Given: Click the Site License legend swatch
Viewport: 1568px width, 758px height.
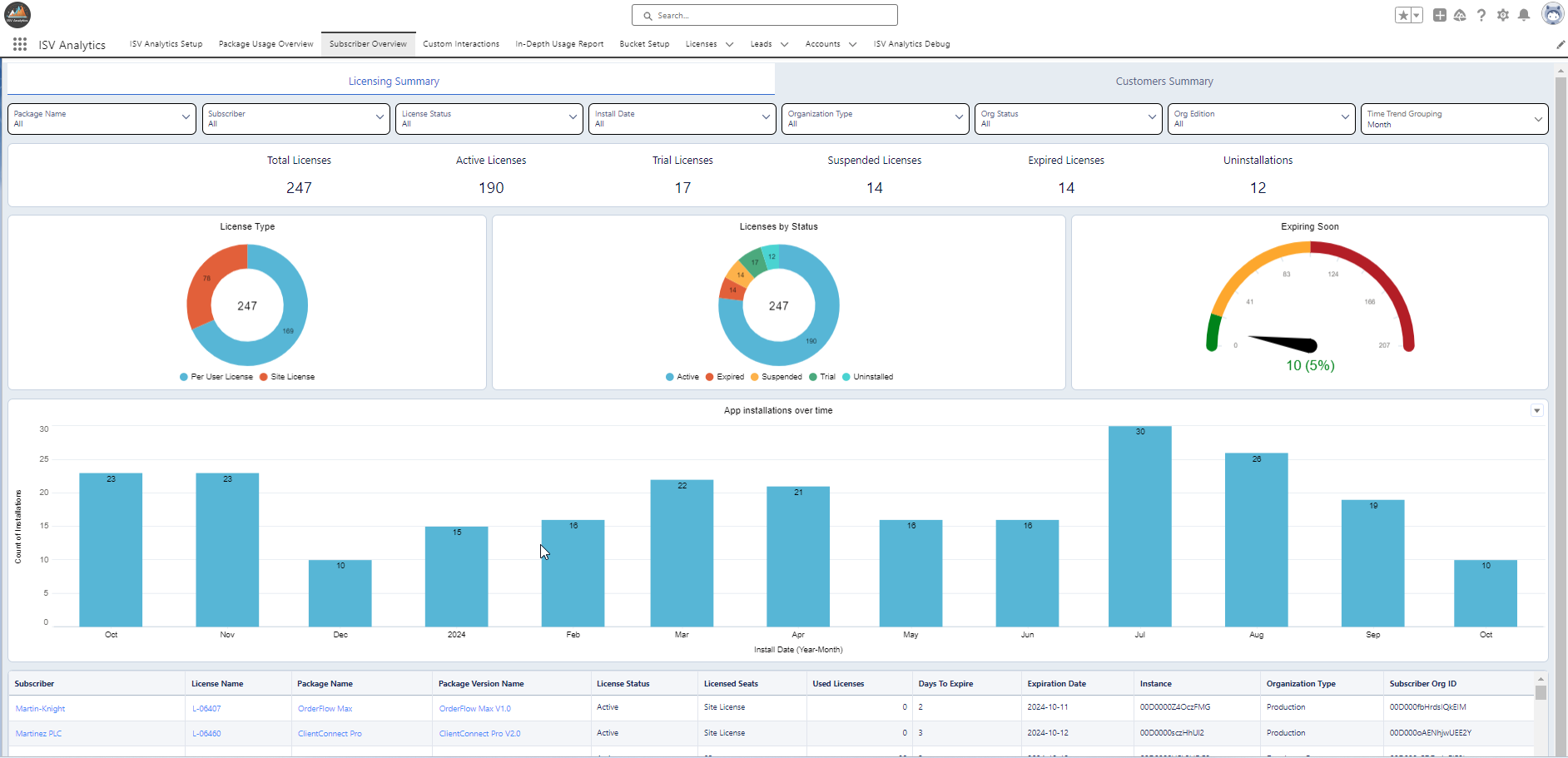Looking at the screenshot, I should (x=263, y=377).
